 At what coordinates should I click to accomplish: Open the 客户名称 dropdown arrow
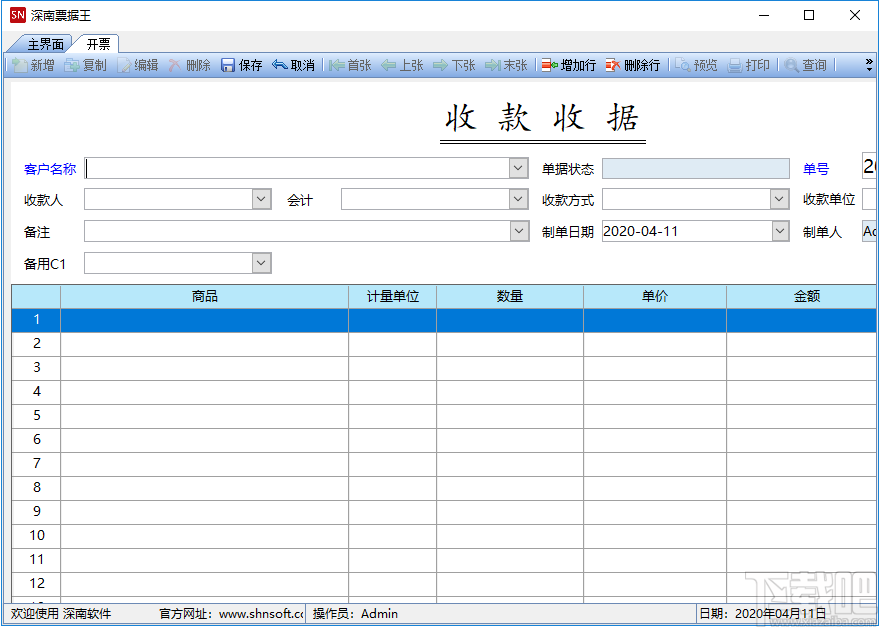[518, 168]
